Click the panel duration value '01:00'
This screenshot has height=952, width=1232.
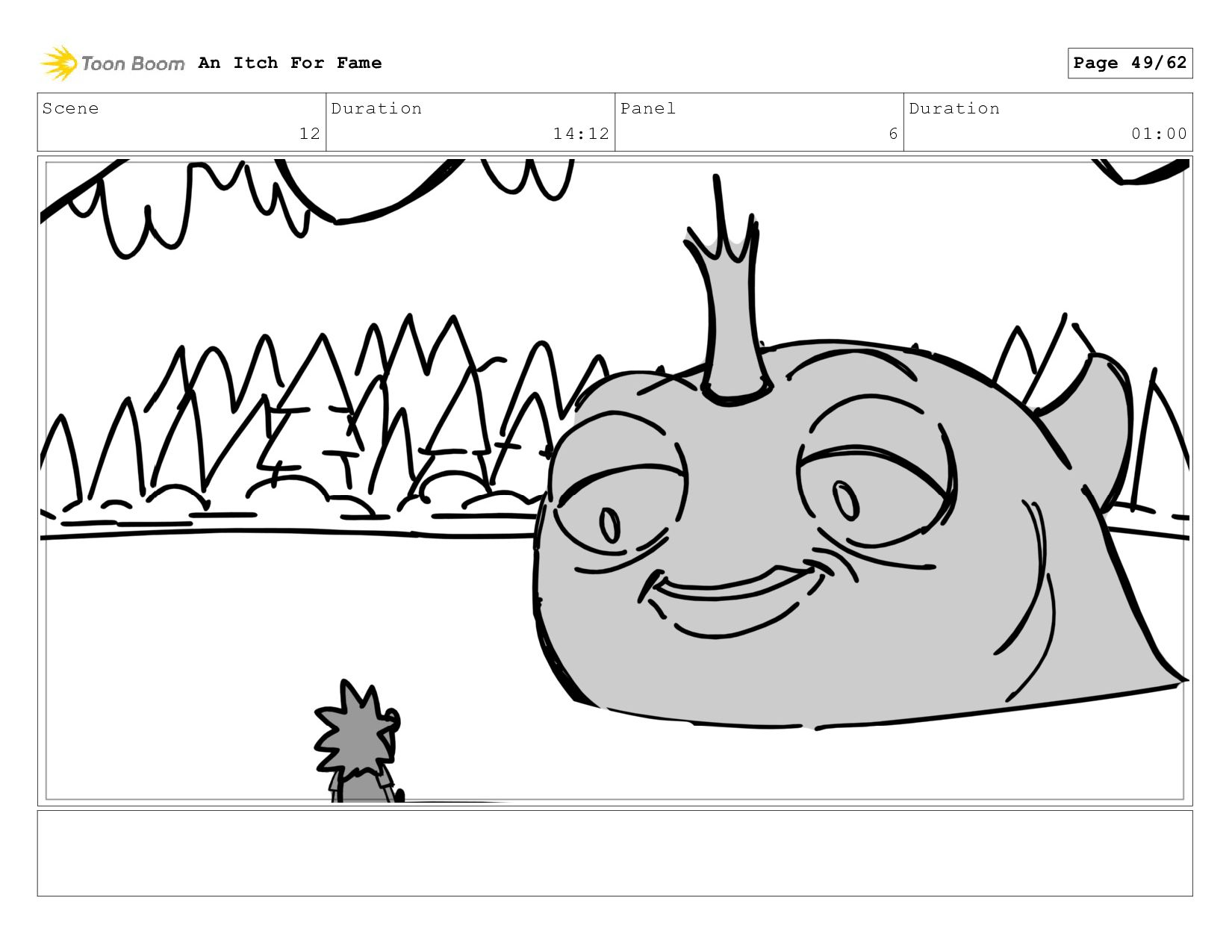1159,134
